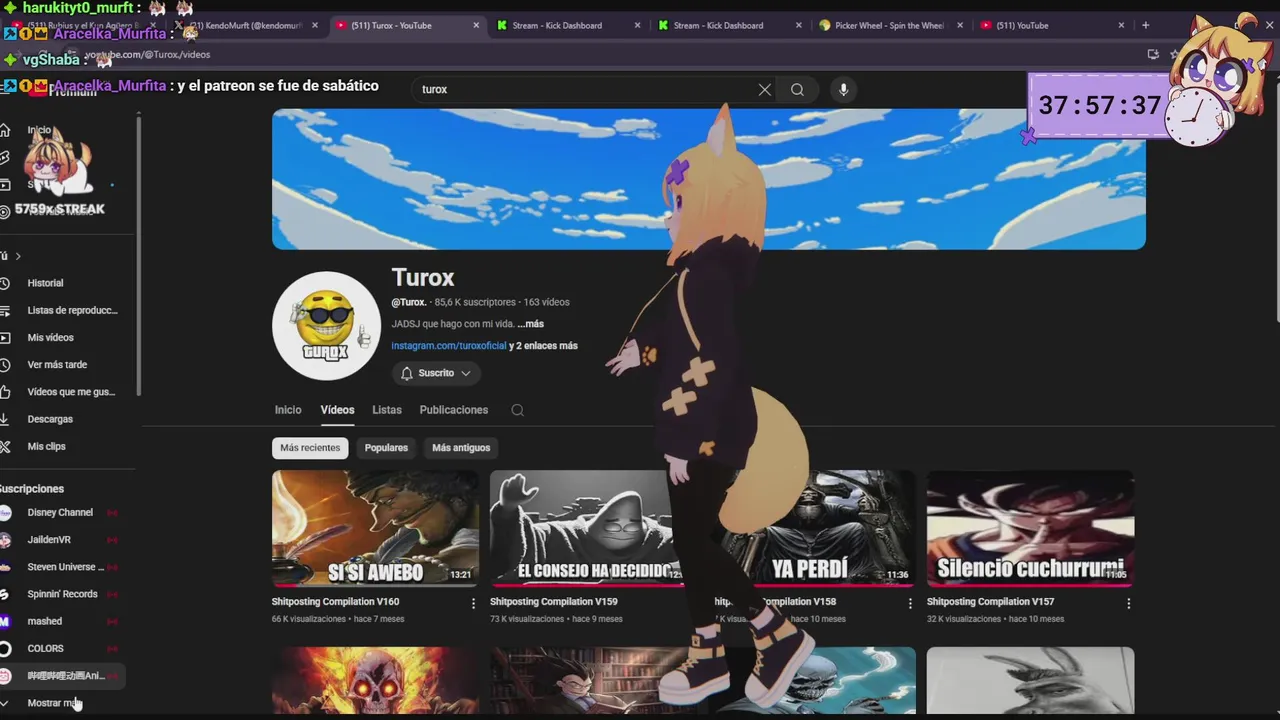Play the flaming skull video thumbnail
Viewport: 1280px width, 720px height.
[375, 680]
